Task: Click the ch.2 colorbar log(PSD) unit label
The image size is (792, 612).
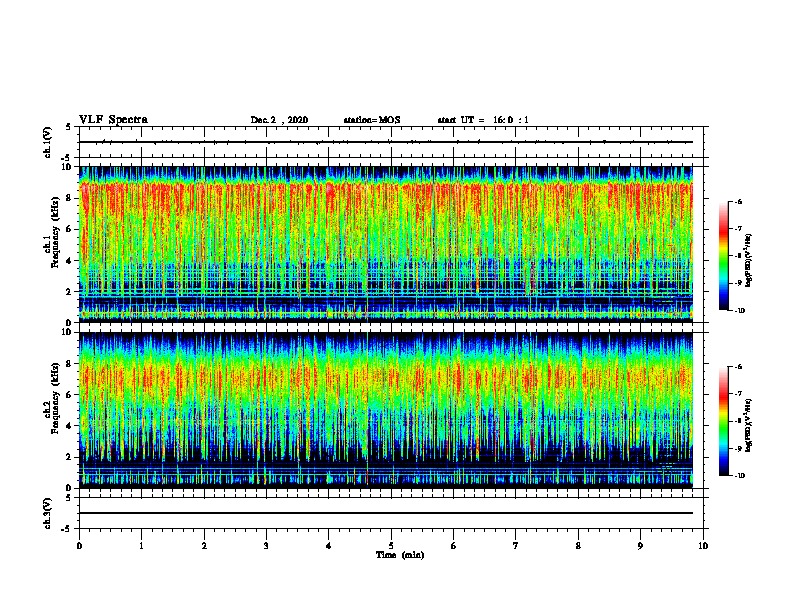Action: pos(748,425)
